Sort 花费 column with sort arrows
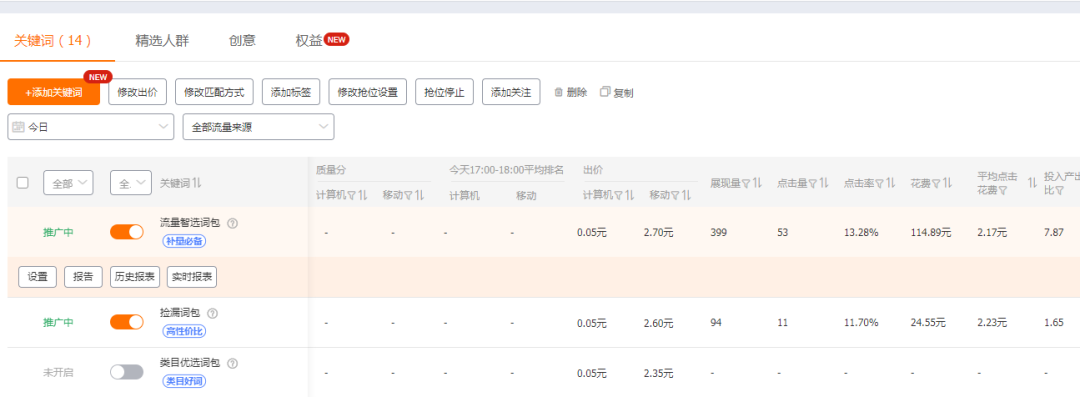The width and height of the screenshot is (1080, 397). coord(946,183)
